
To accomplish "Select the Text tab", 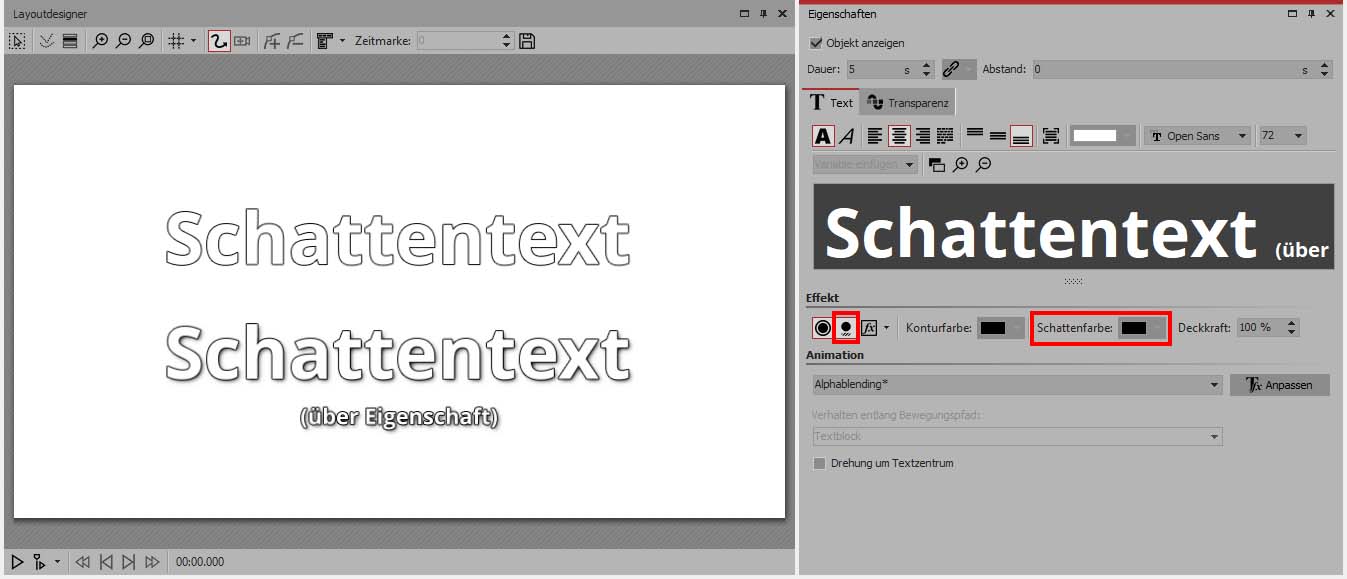I will click(831, 102).
